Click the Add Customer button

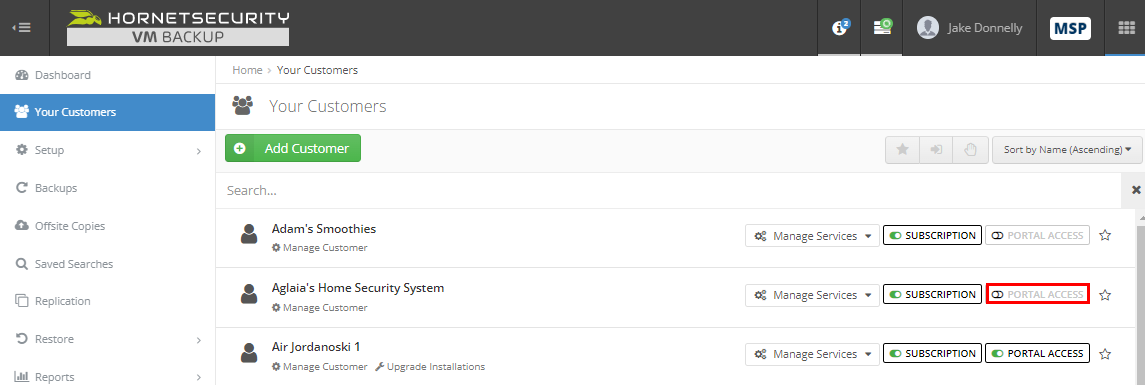(293, 148)
